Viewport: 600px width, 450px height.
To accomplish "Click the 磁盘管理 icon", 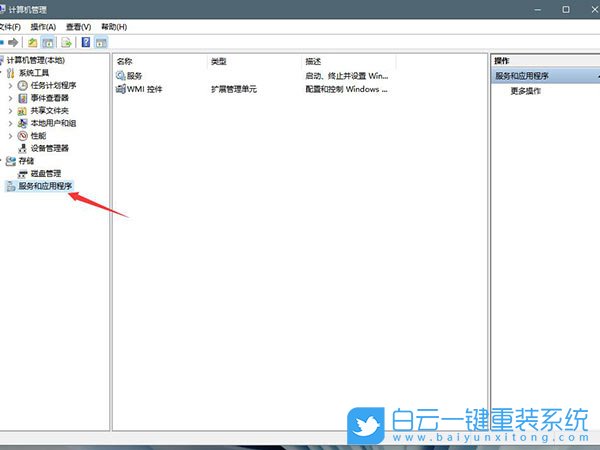I will (x=23, y=174).
